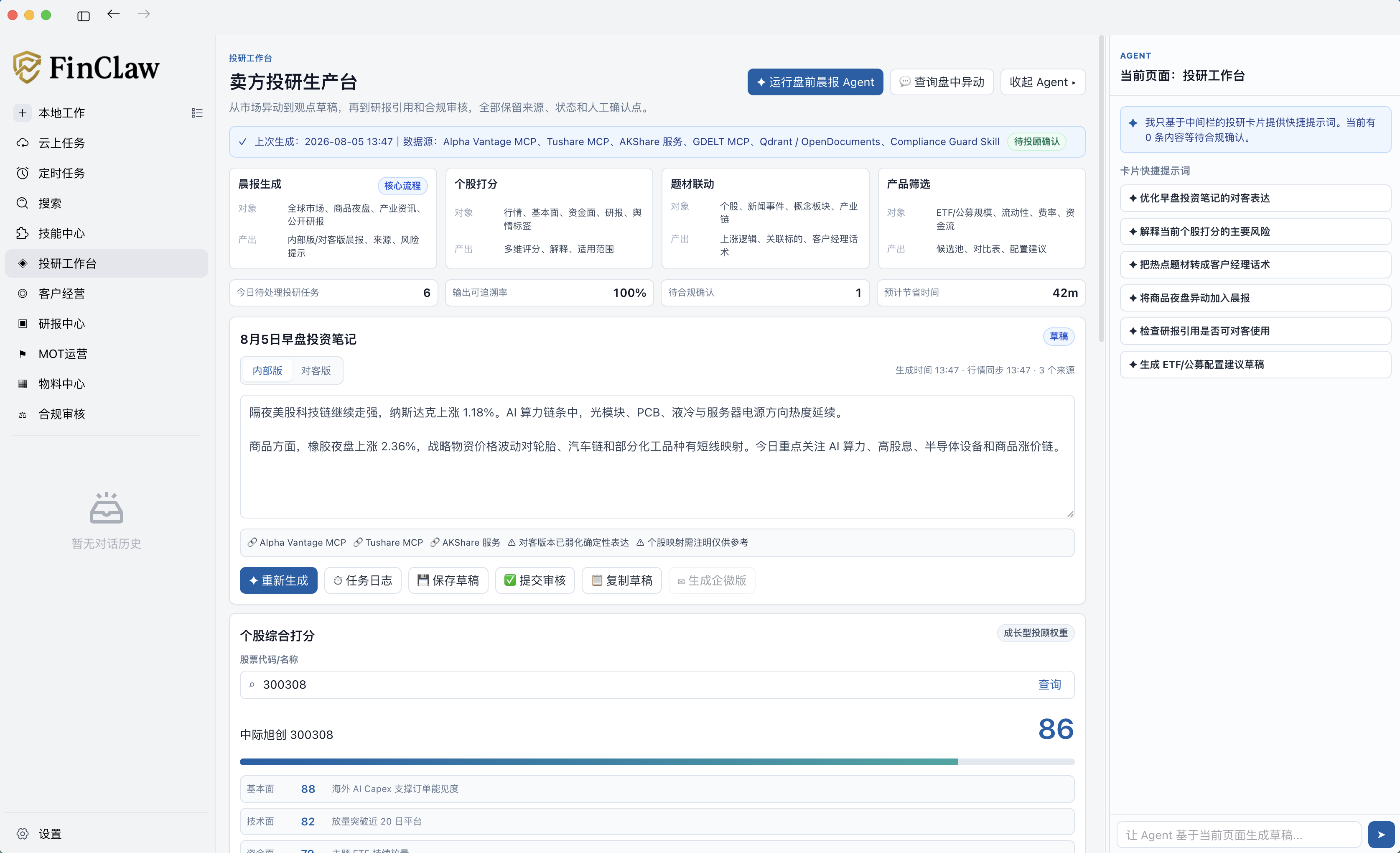Click the plus icon beside 本地工作

pos(22,112)
